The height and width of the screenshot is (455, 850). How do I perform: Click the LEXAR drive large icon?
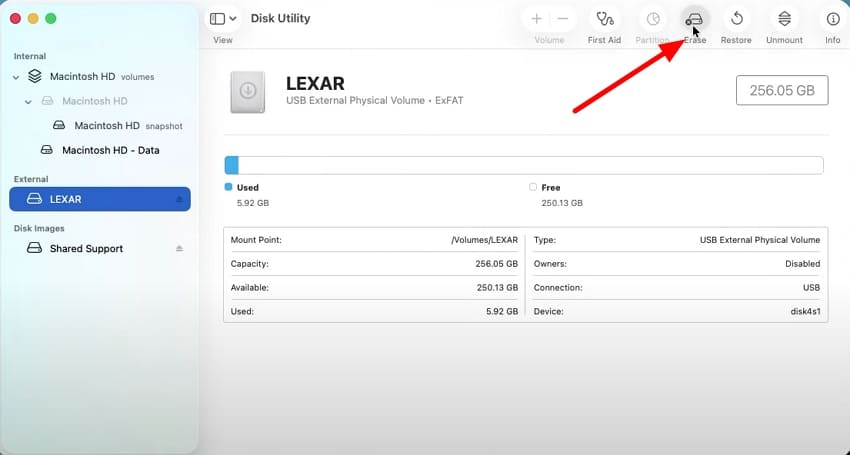click(248, 92)
